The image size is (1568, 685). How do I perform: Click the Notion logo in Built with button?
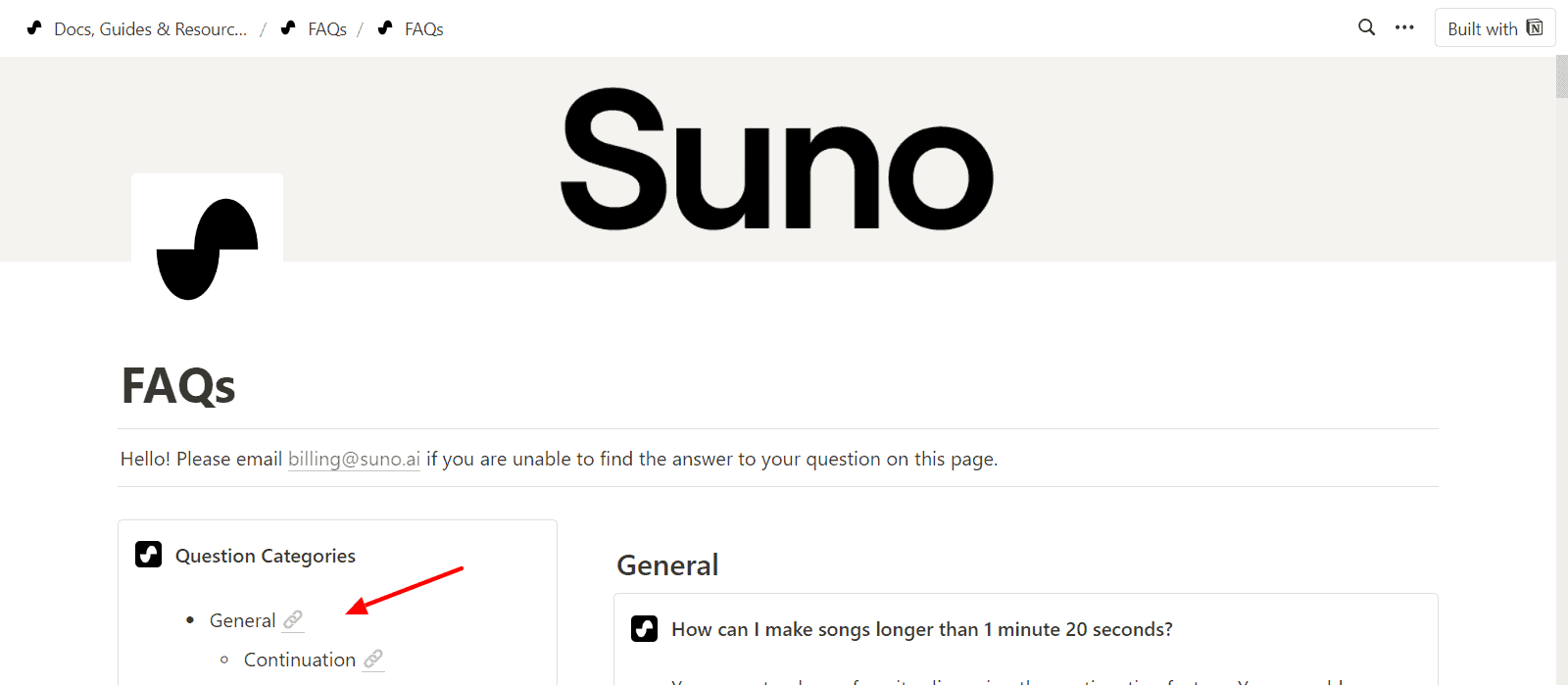pos(1535,27)
